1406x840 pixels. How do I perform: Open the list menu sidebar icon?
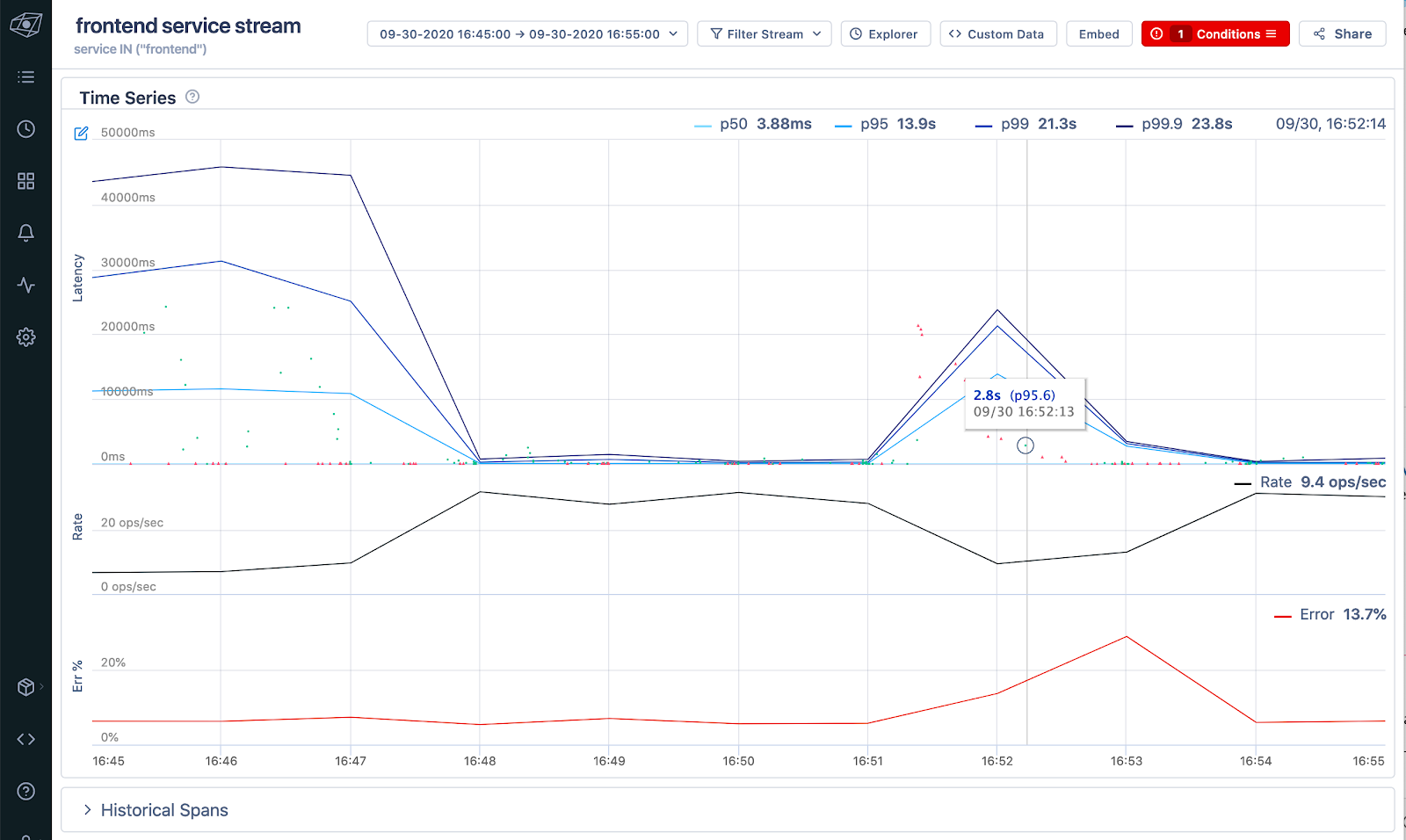[x=25, y=77]
